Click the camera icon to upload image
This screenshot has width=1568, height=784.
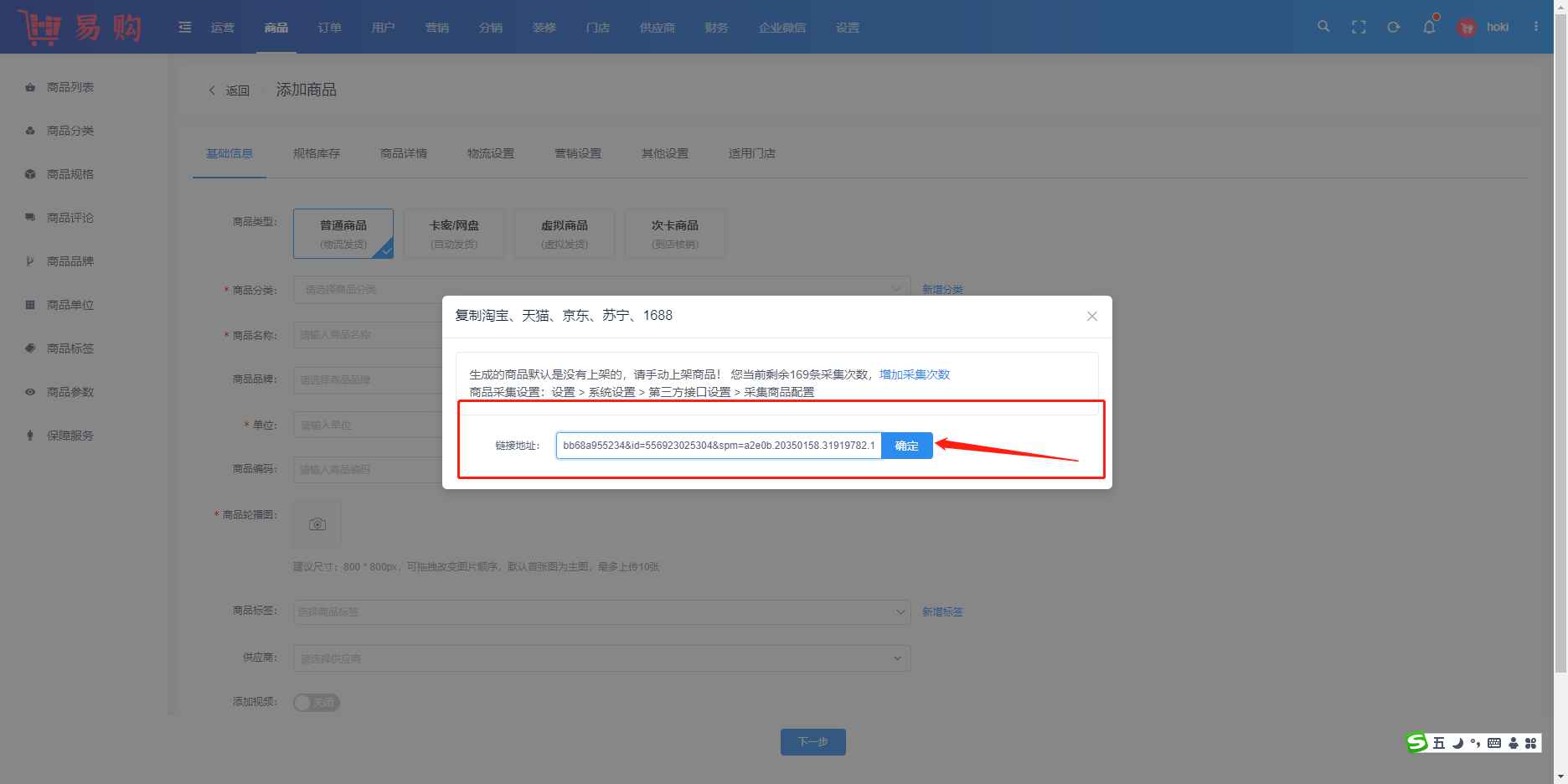[317, 524]
